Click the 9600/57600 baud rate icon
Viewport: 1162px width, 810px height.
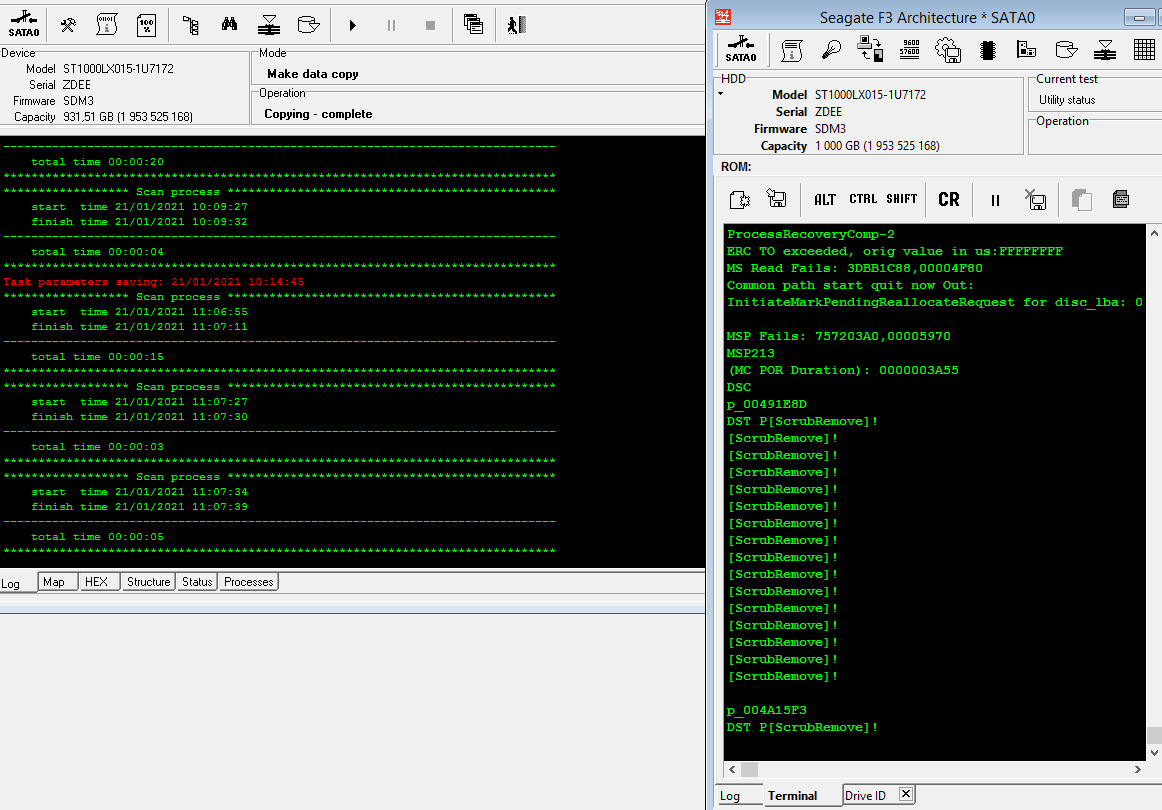click(910, 50)
